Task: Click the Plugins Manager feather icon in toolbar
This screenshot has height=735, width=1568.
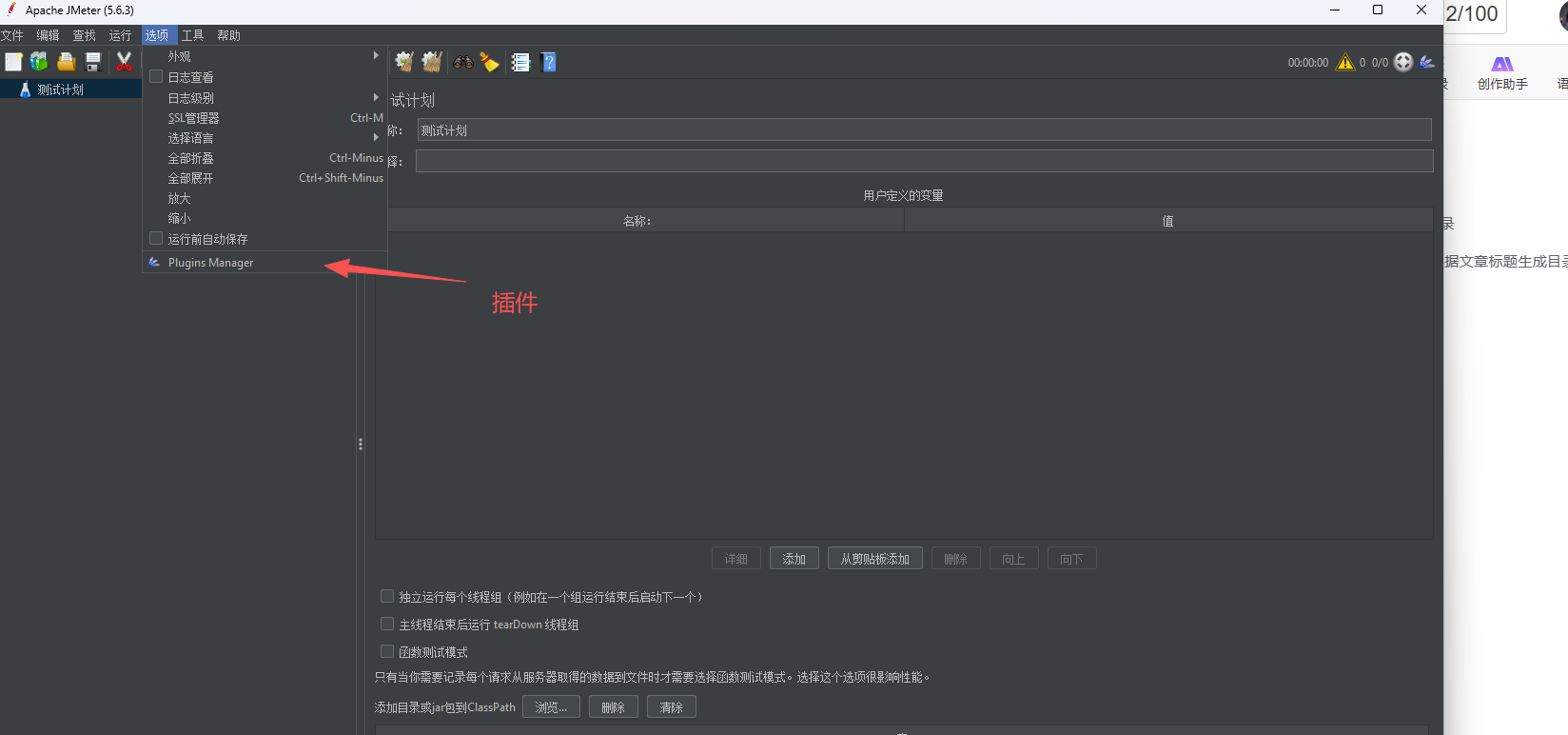Action: click(1427, 62)
